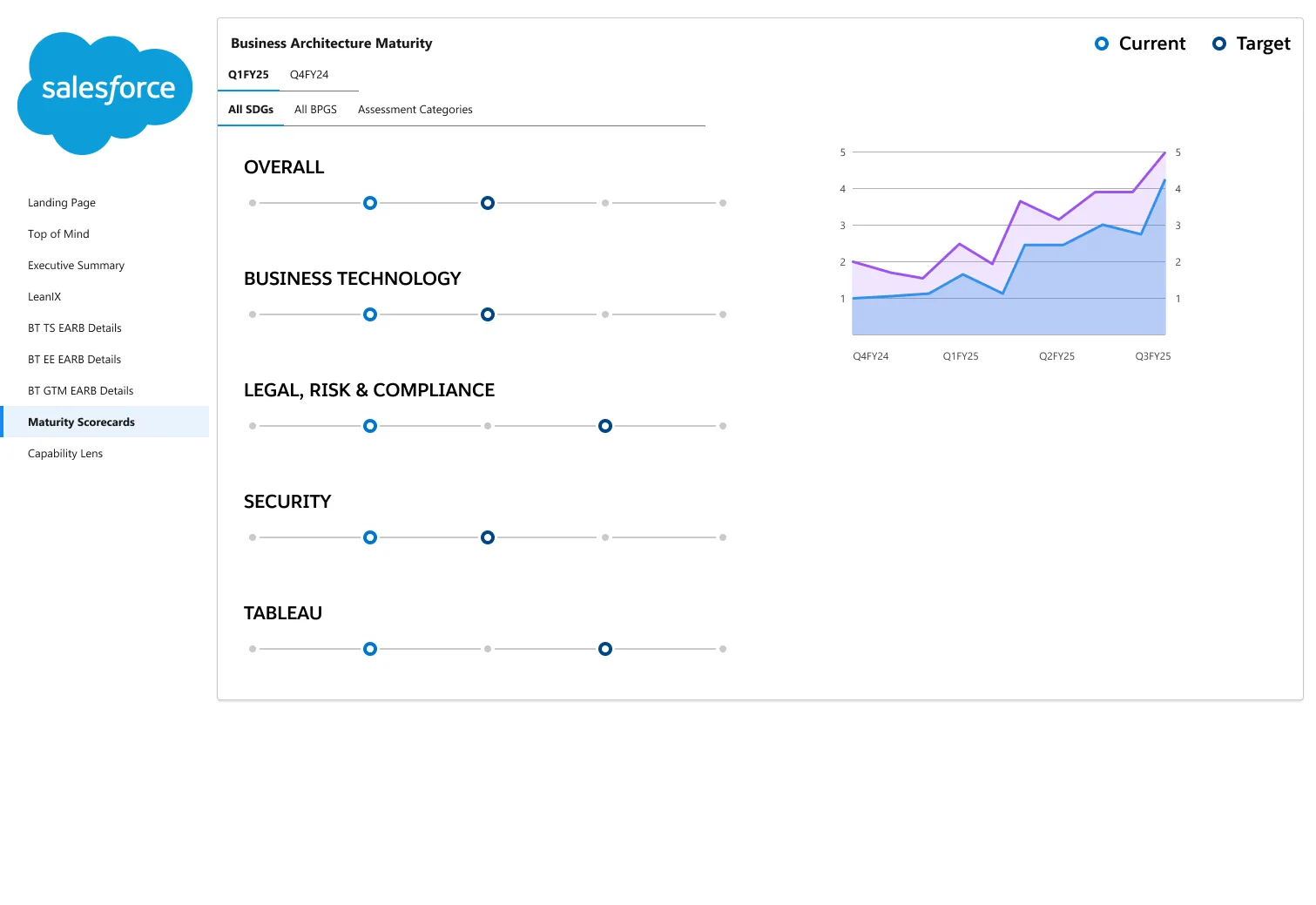The height and width of the screenshot is (905, 1316).
Task: Click the Current legend marker icon
Action: (1102, 44)
